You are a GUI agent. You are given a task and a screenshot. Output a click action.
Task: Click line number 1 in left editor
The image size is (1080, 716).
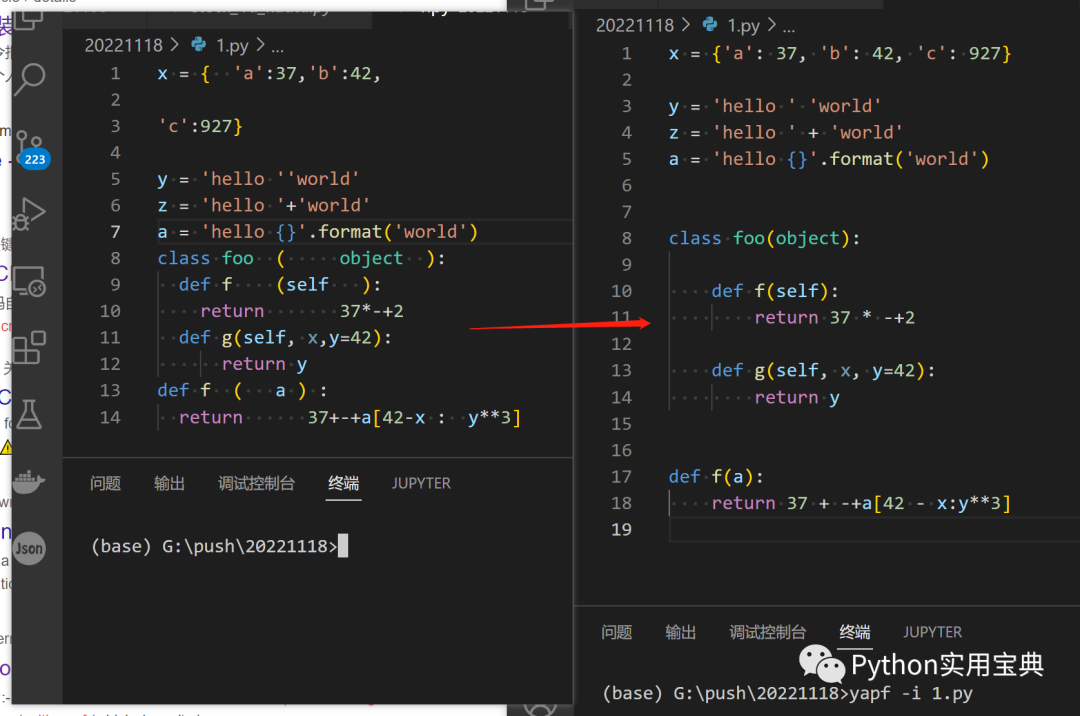115,74
